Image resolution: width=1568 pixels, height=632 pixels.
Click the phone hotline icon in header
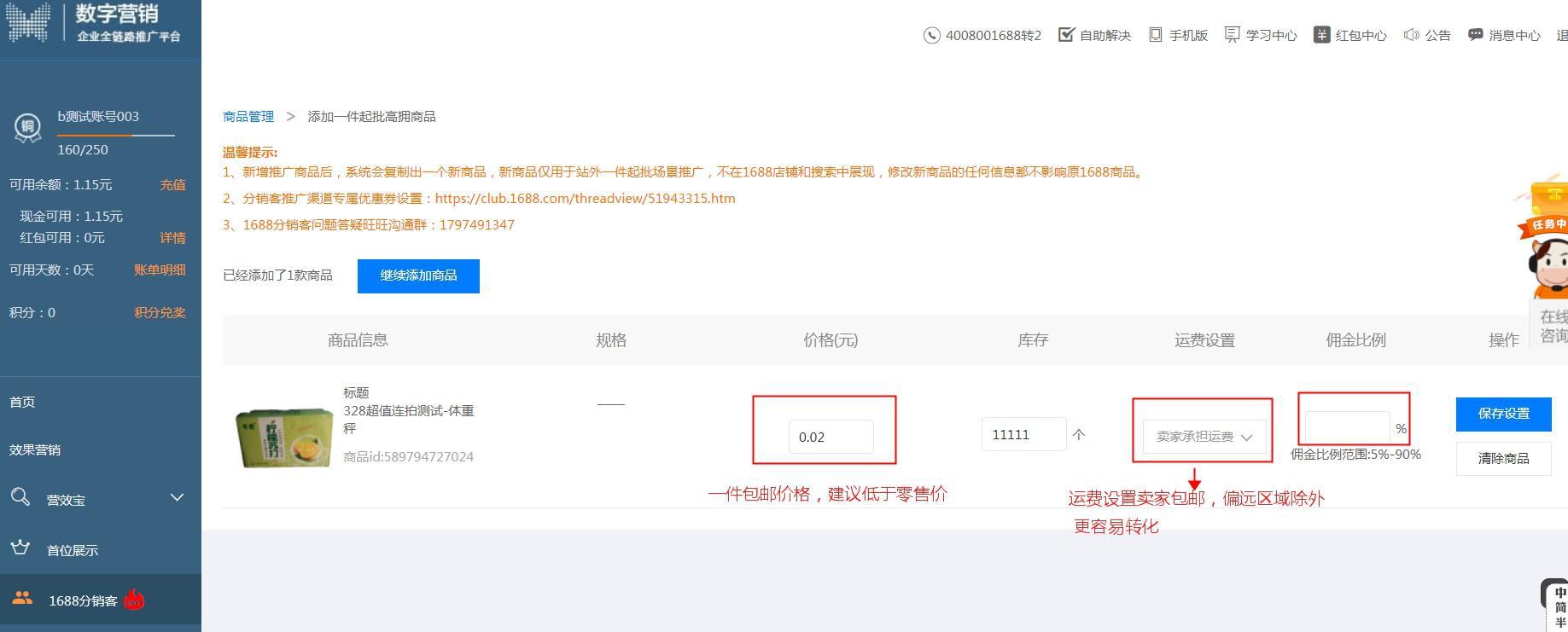click(x=931, y=35)
